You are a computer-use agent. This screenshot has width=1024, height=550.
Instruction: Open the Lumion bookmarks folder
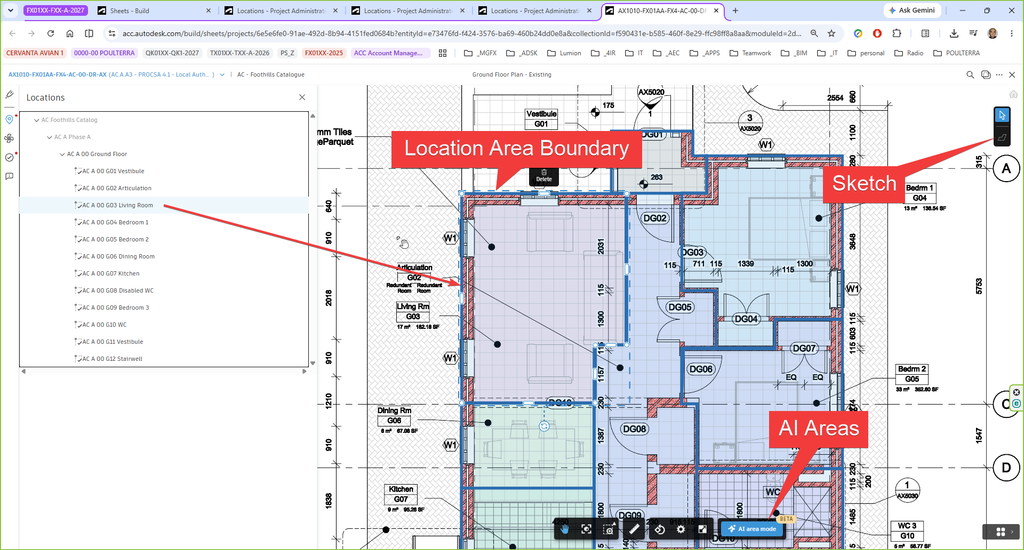pos(564,53)
